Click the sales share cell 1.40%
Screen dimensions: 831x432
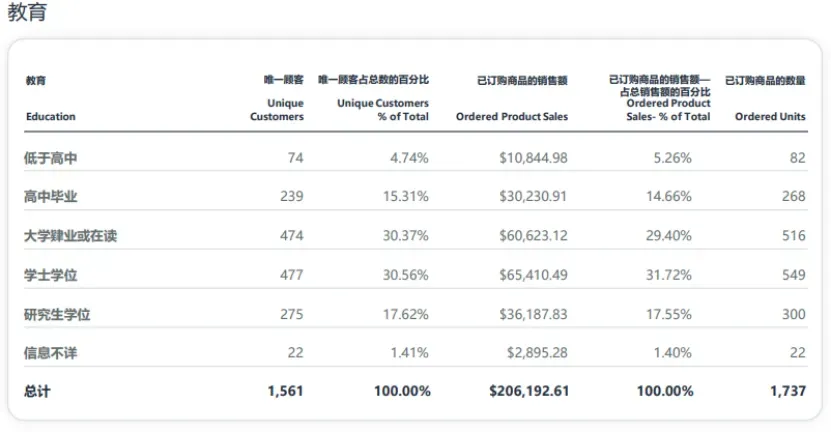673,353
